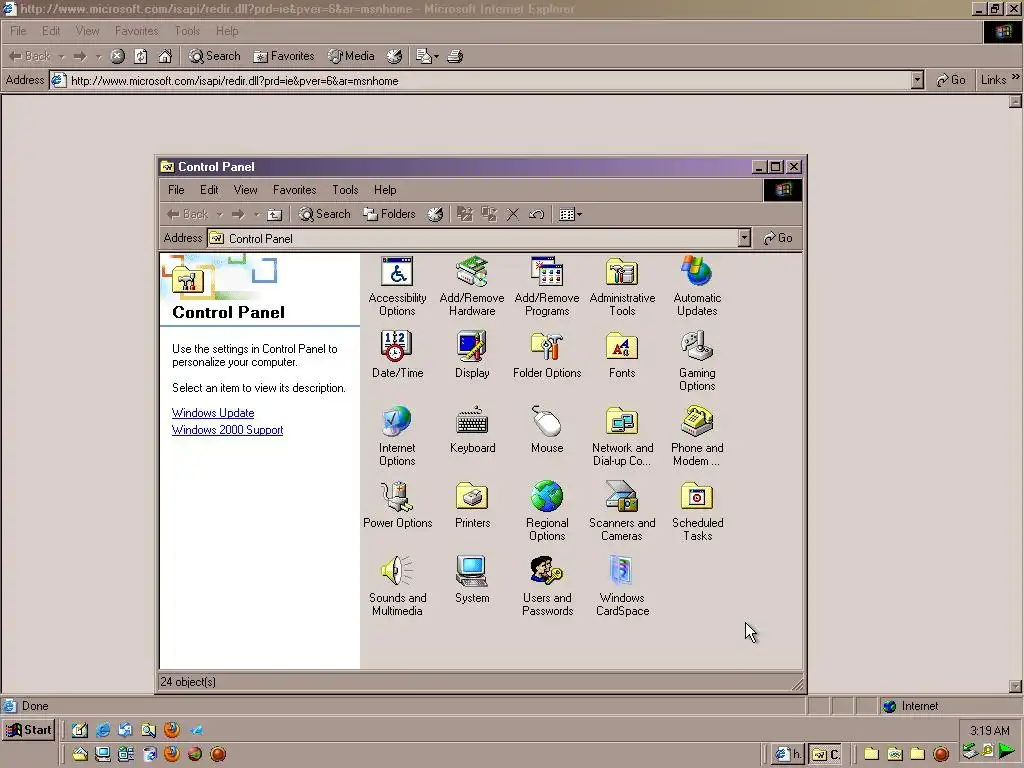Click the Go button in Internet Explorer

coord(950,80)
